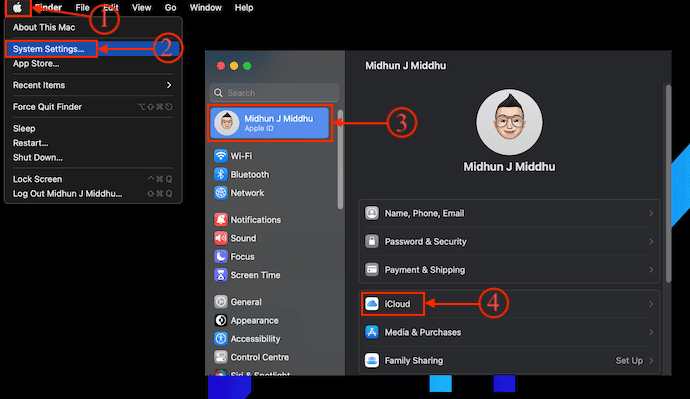690x399 pixels.
Task: Open Notifications bell icon
Action: pos(220,220)
